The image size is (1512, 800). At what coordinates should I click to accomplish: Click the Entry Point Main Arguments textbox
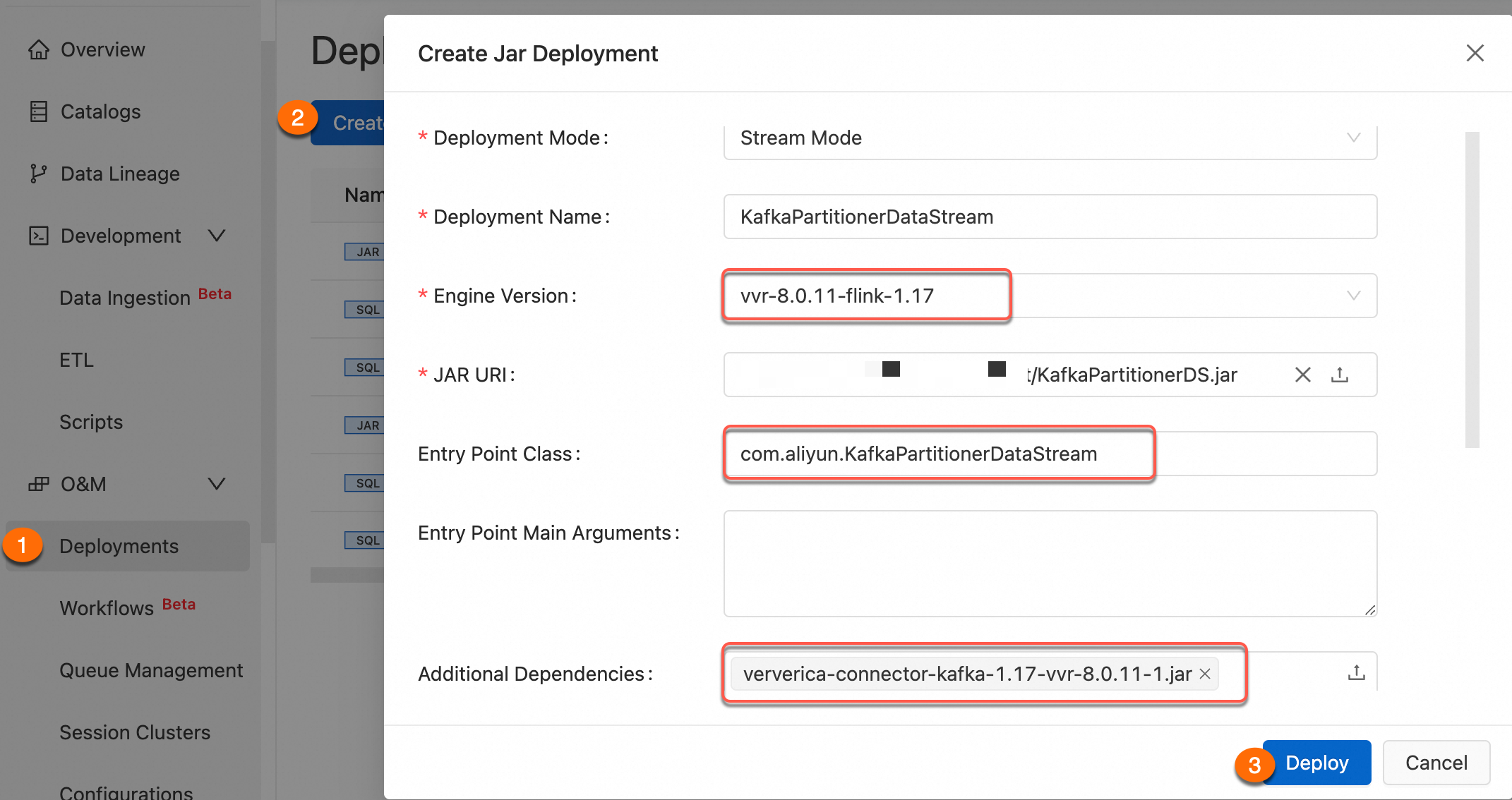pyautogui.click(x=1050, y=563)
